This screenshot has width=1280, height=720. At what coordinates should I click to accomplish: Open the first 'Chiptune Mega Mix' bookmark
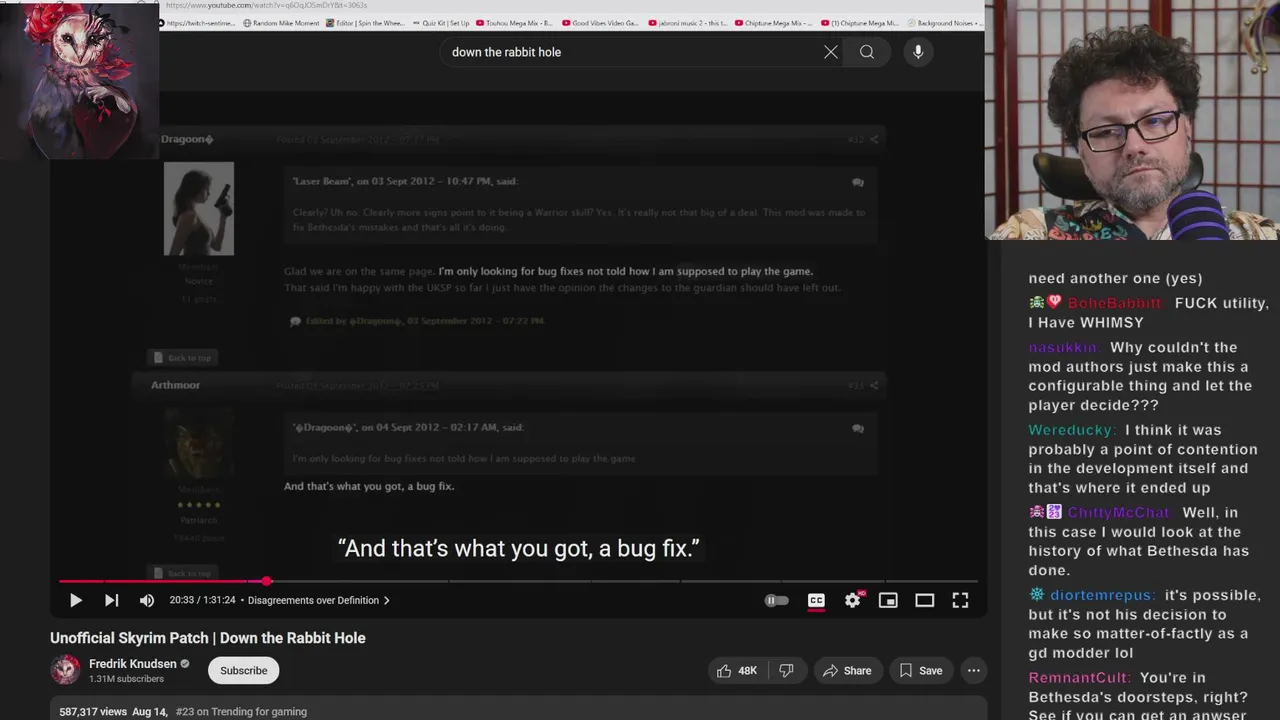point(775,23)
